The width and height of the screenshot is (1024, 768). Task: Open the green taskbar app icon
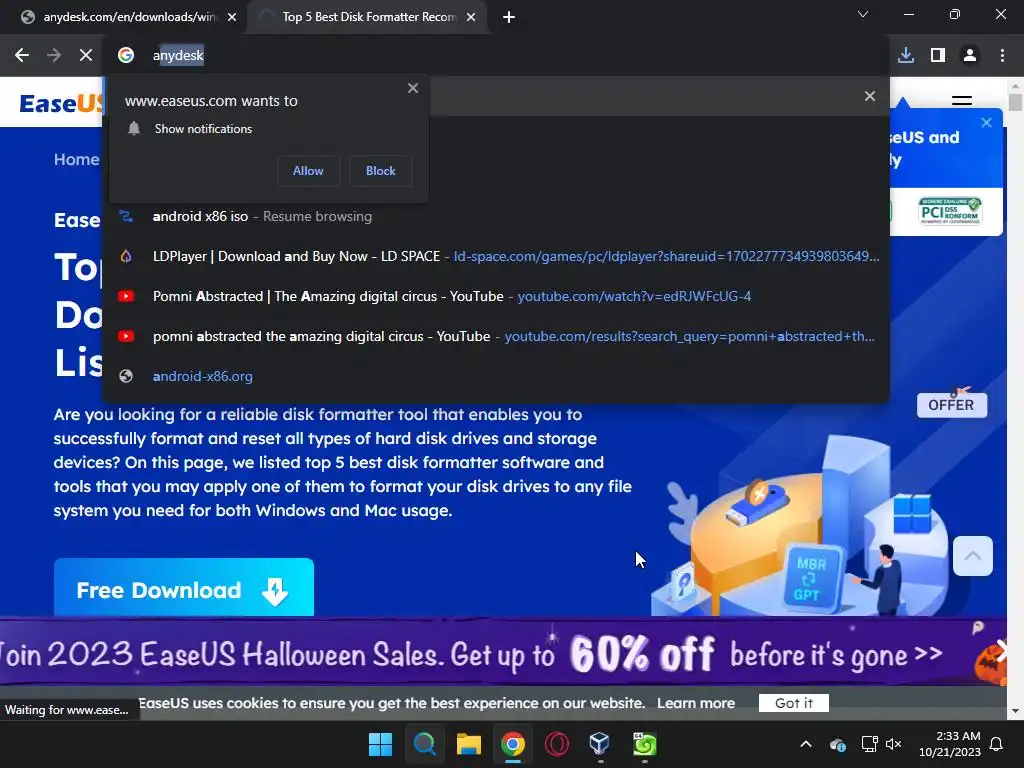click(645, 744)
